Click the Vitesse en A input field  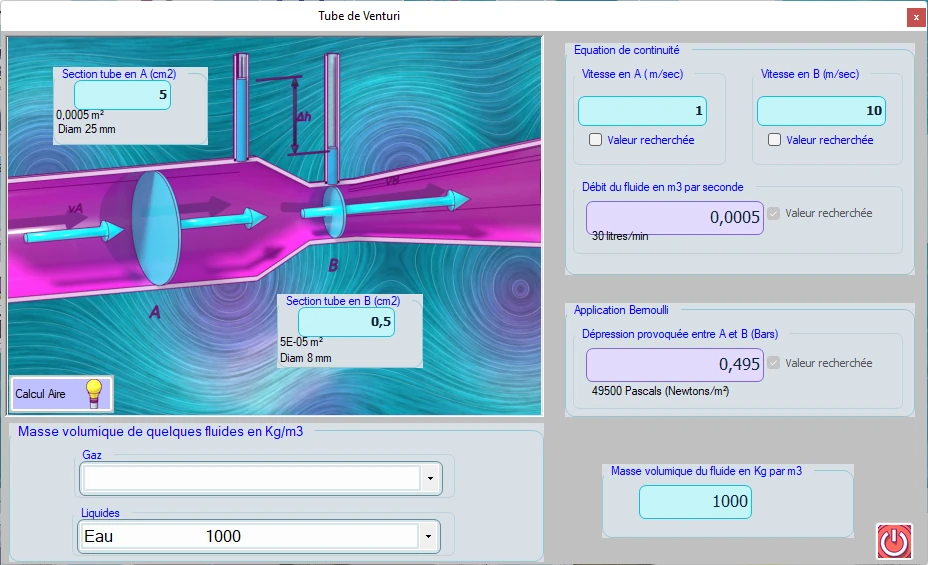[642, 111]
